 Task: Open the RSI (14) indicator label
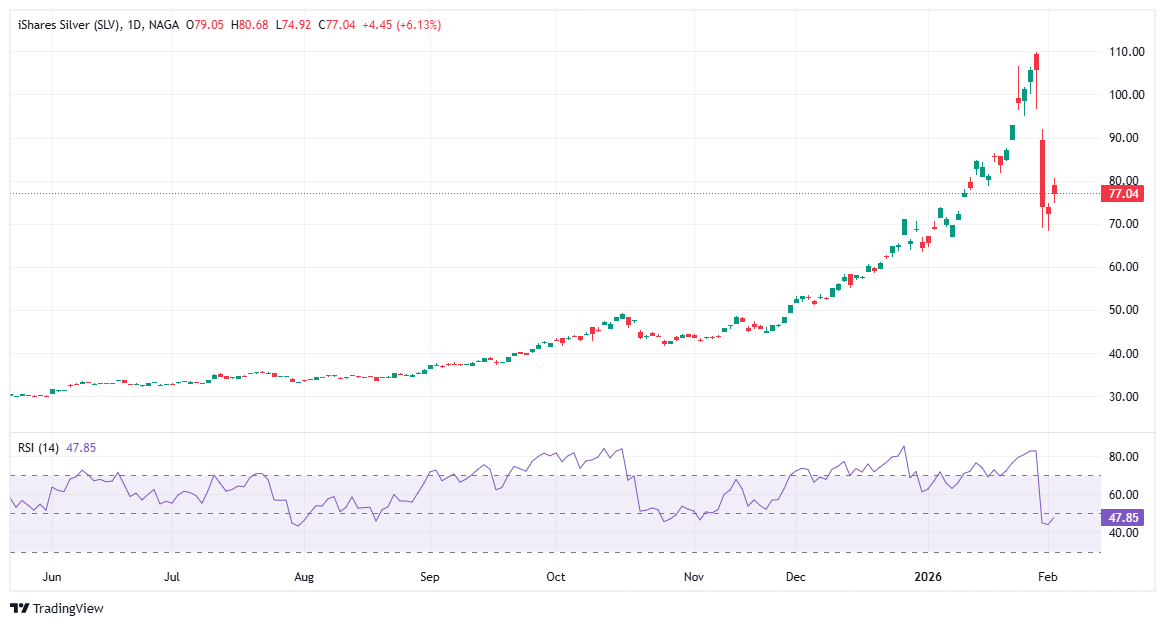click(37, 447)
